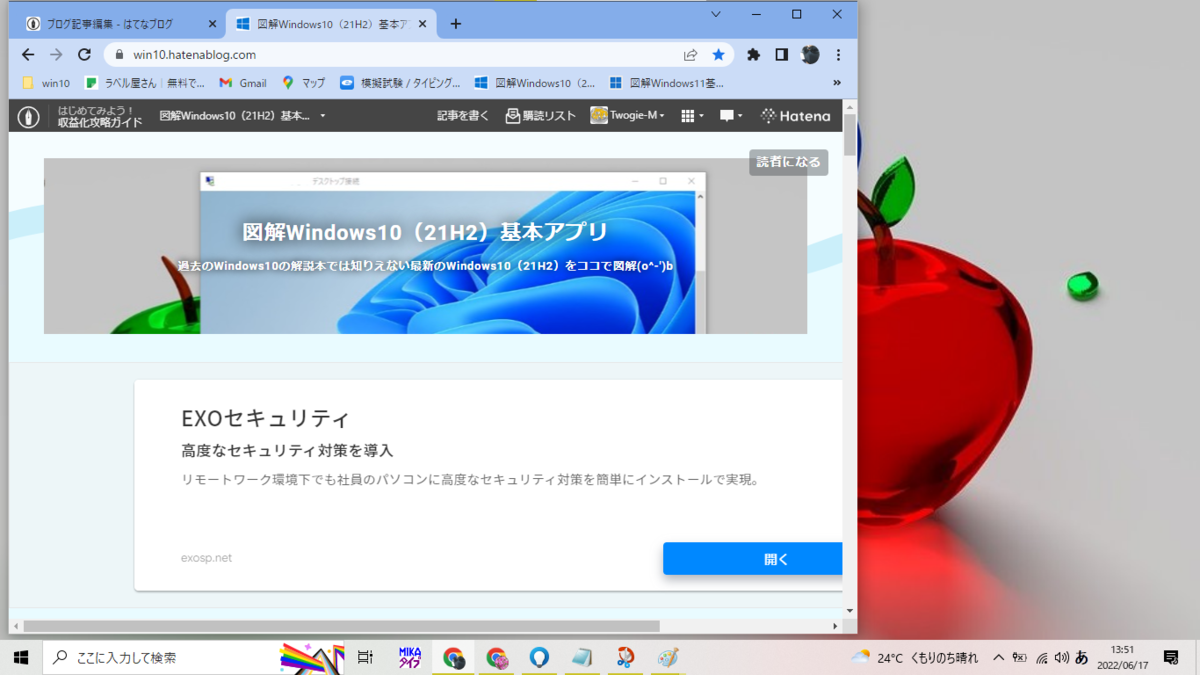This screenshot has width=1200, height=675.
Task: Open the Wi-Fi network tray icon
Action: tap(1041, 657)
